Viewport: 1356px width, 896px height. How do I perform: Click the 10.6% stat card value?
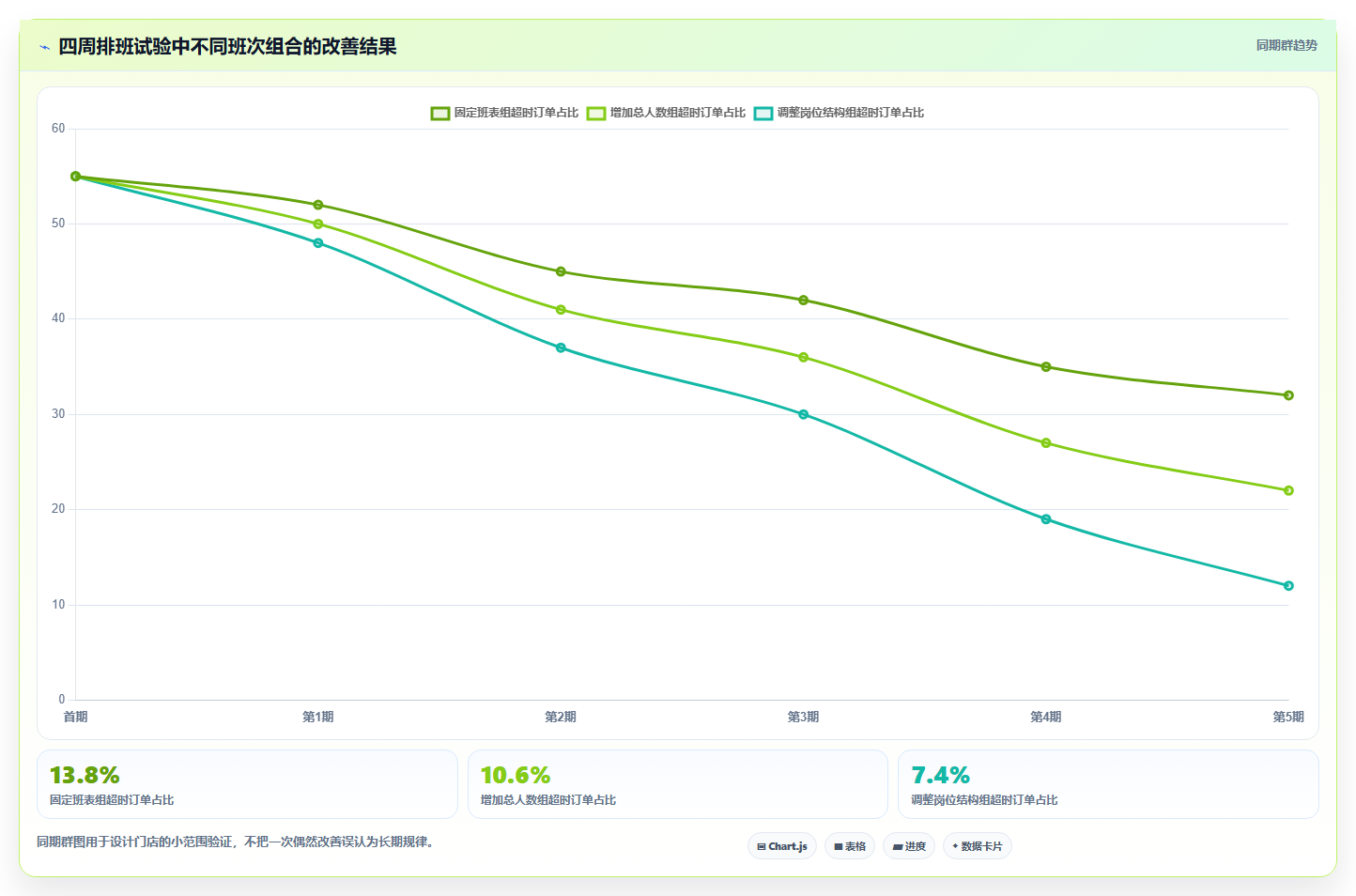516,775
